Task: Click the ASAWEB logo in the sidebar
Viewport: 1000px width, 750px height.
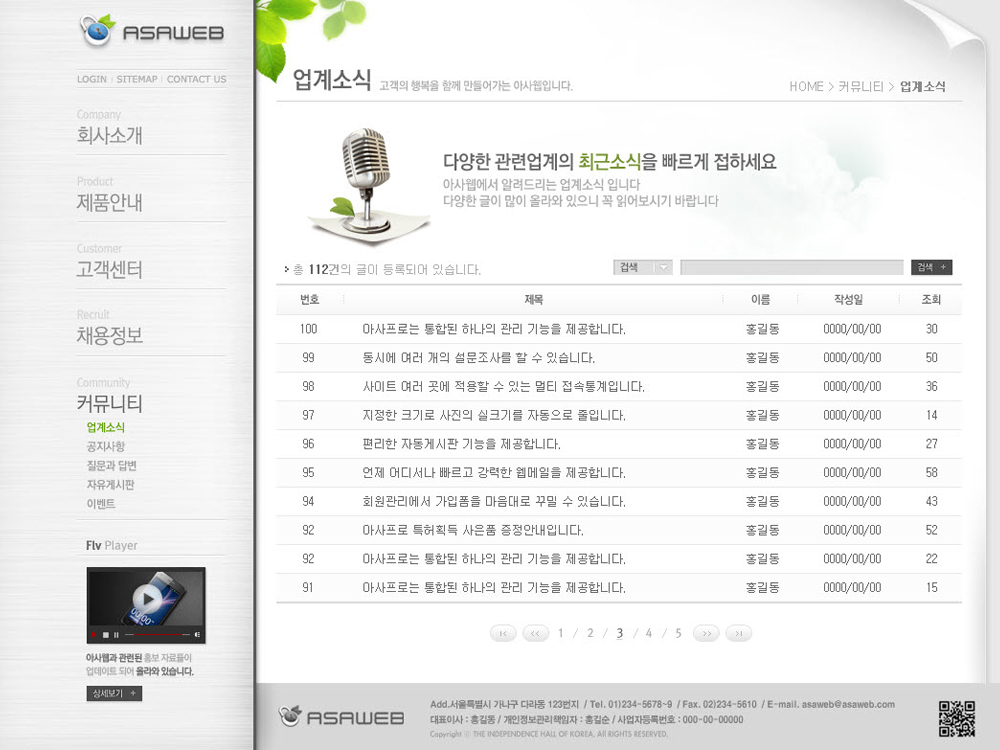Action: tap(152, 32)
